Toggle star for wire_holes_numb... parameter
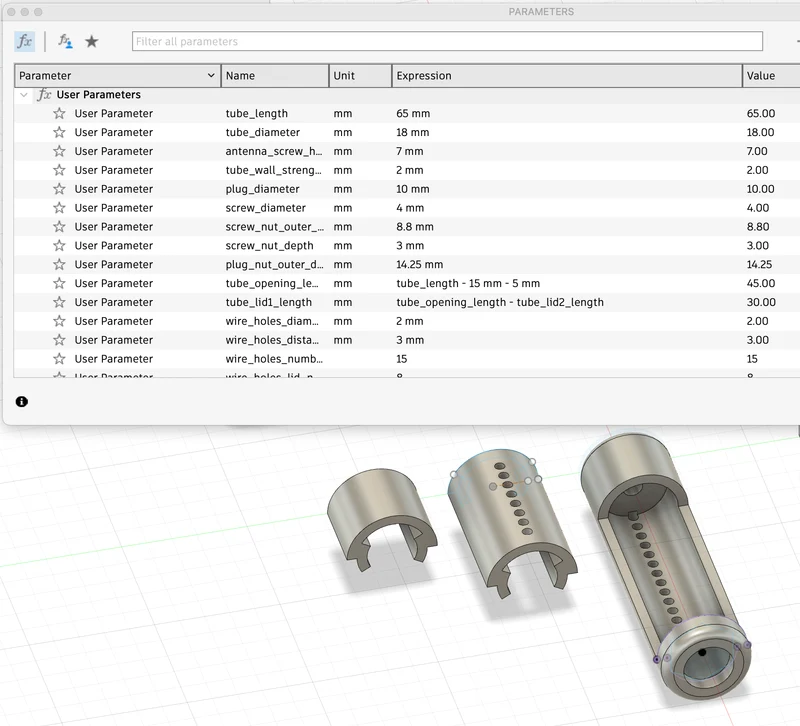This screenshot has width=800, height=726. (59, 359)
